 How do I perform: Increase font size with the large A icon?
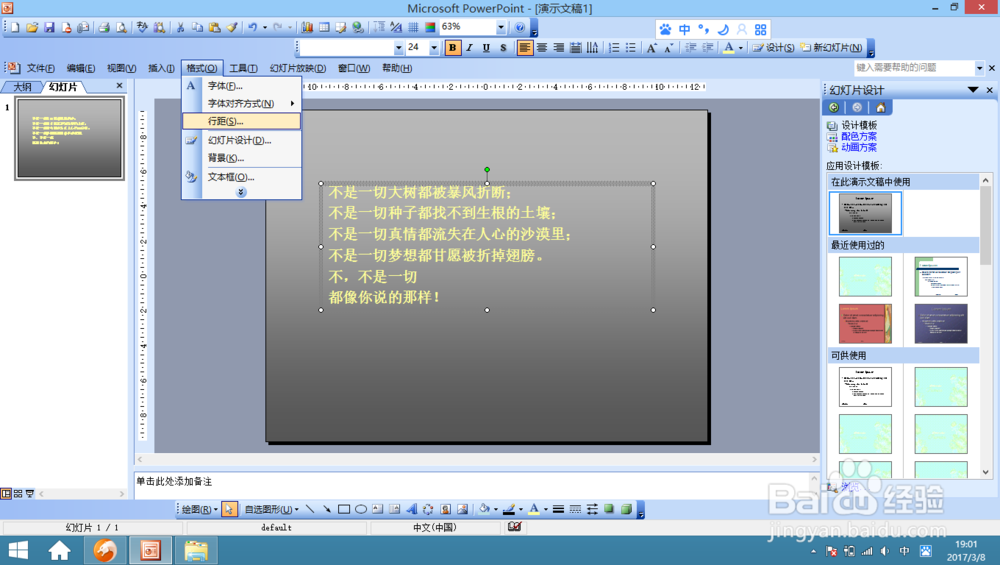651,48
